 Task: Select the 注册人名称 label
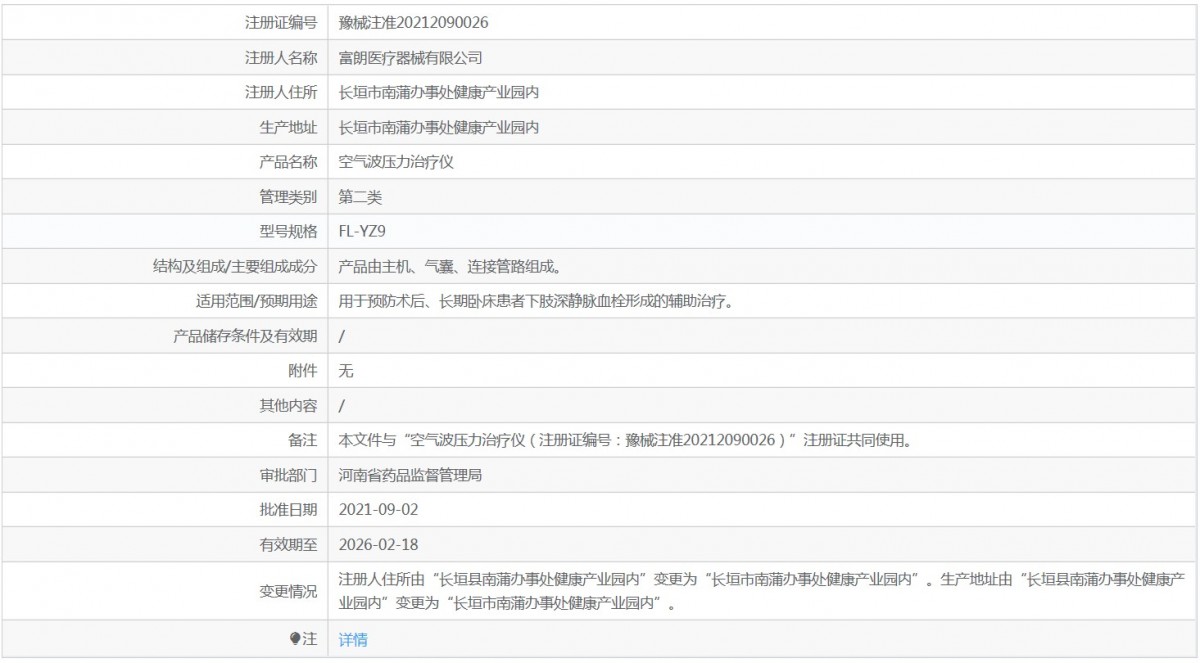(x=281, y=58)
